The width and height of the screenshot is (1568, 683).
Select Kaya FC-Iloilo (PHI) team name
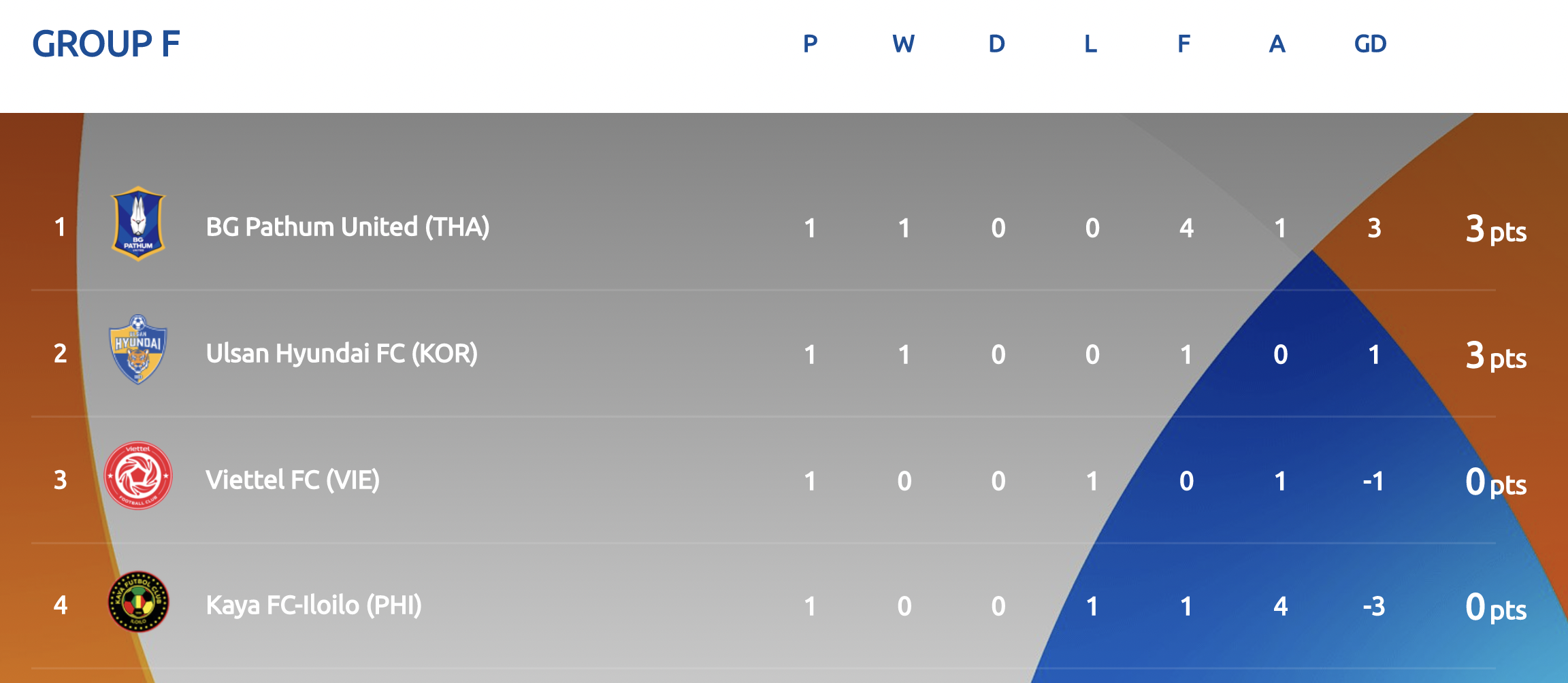pos(314,605)
